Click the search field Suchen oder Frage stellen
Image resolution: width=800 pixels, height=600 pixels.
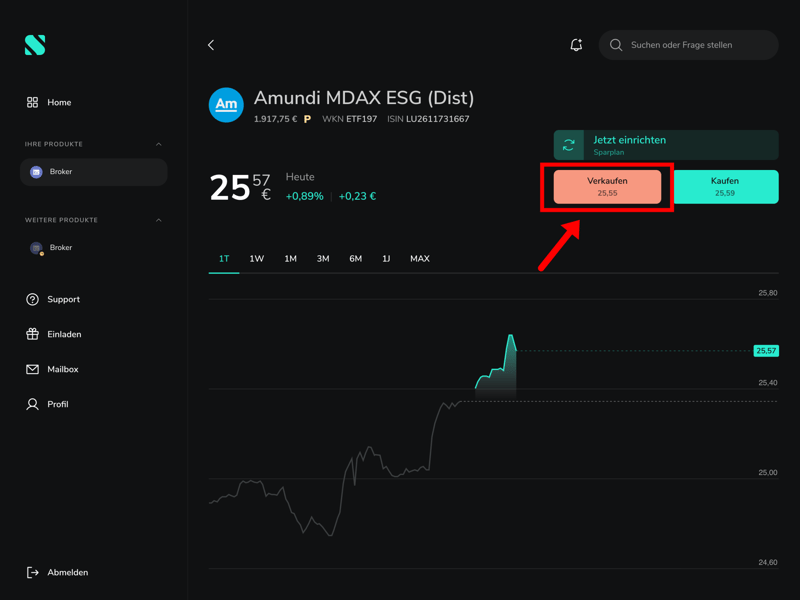(690, 45)
